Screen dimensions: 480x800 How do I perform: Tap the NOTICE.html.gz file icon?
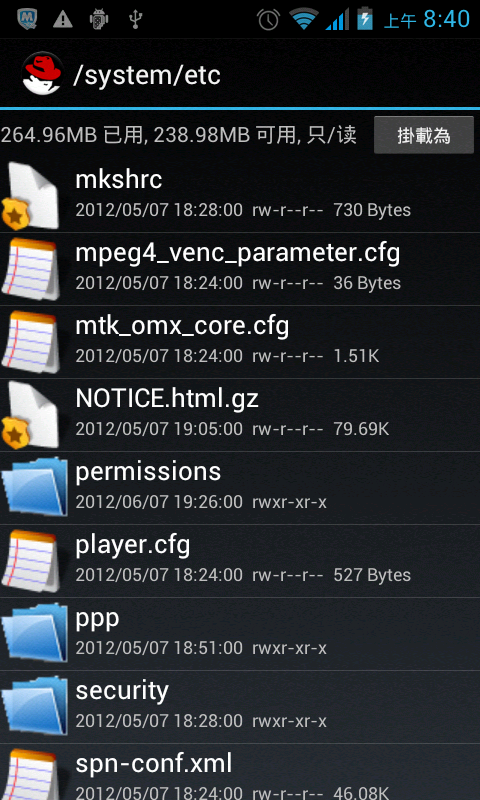pyautogui.click(x=31, y=415)
